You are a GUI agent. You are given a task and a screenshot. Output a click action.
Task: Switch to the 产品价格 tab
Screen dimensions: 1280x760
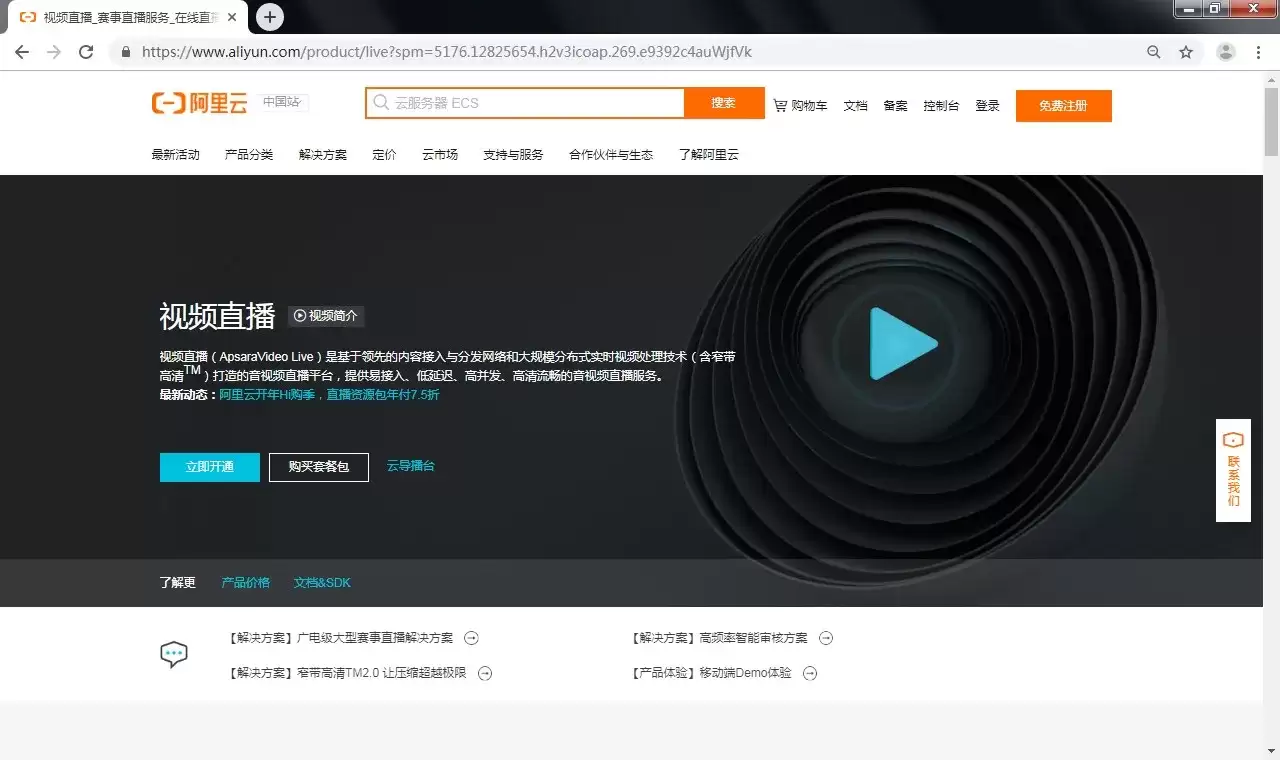(x=246, y=583)
